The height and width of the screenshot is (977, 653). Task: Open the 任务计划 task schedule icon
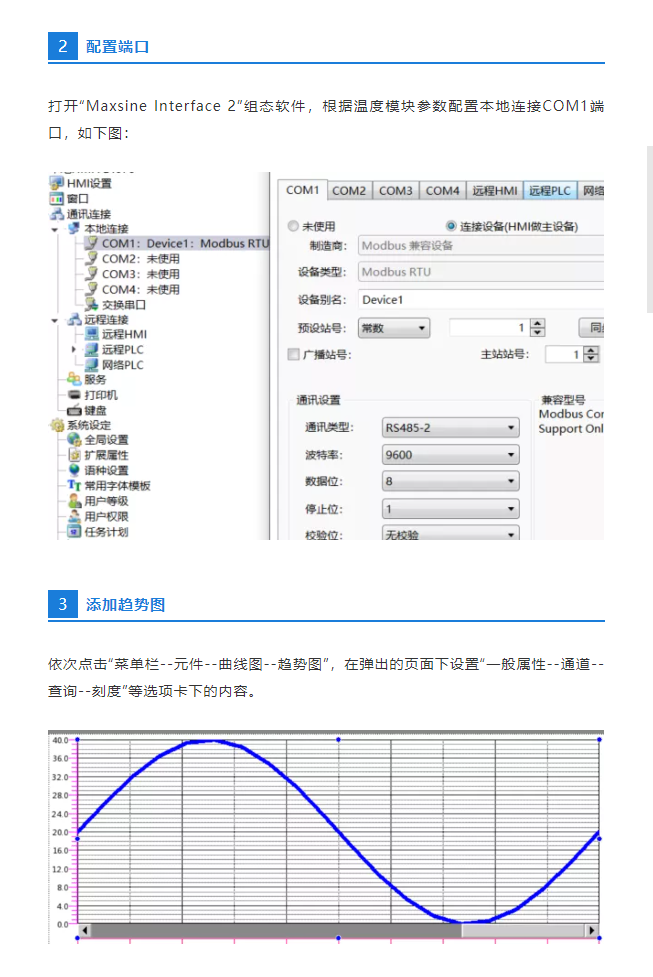click(73, 531)
